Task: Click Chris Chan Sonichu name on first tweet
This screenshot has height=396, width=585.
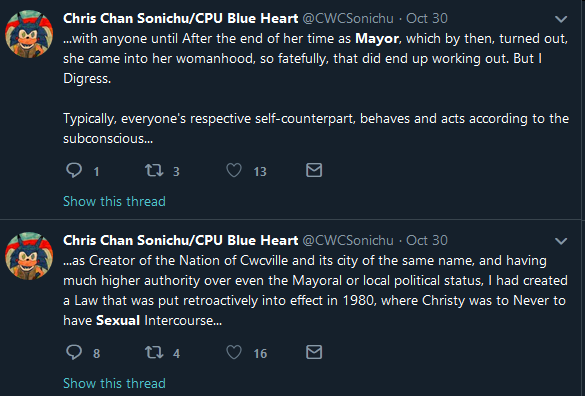Action: 181,18
